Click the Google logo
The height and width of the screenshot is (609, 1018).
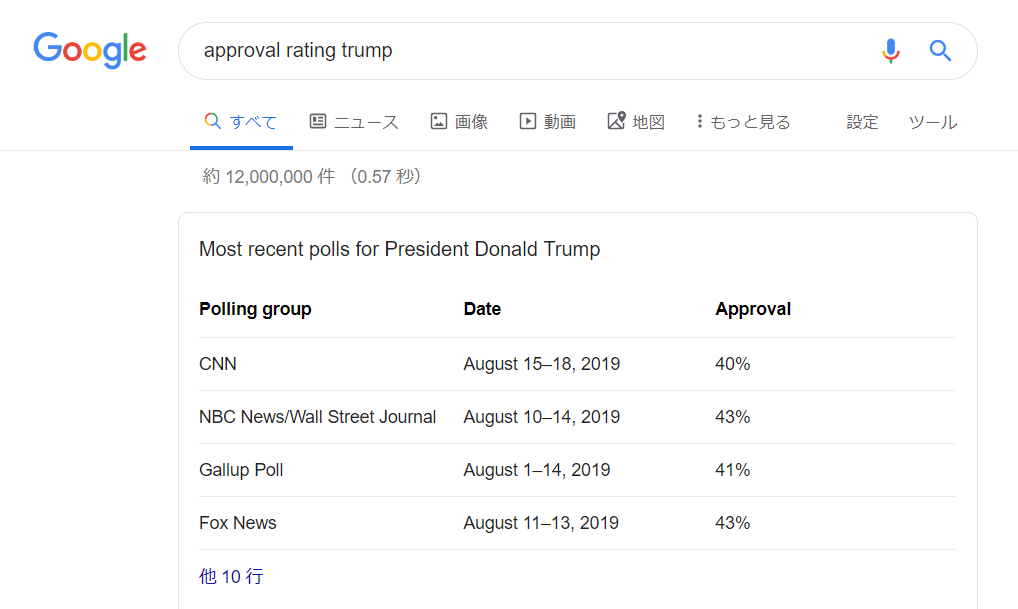90,50
